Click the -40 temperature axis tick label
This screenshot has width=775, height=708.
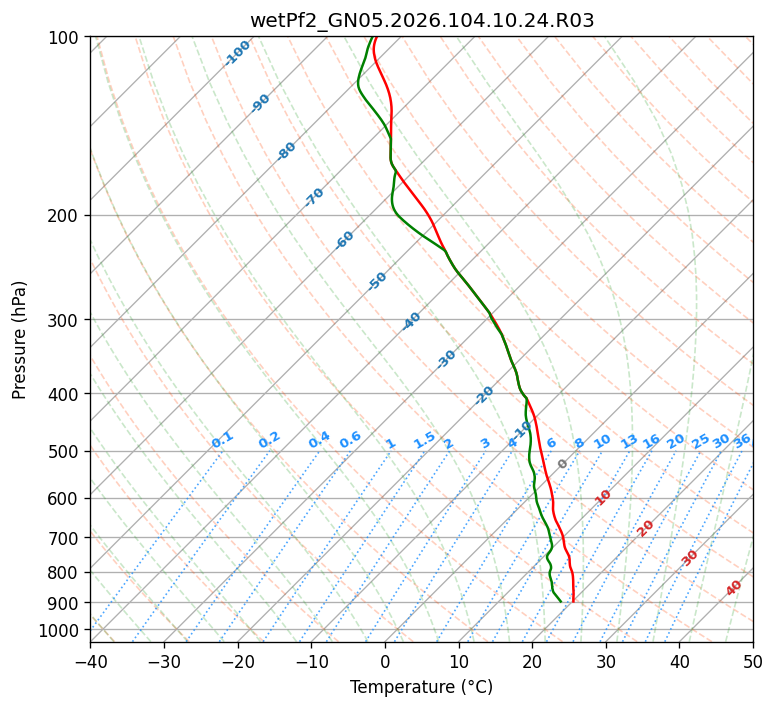(x=90, y=661)
